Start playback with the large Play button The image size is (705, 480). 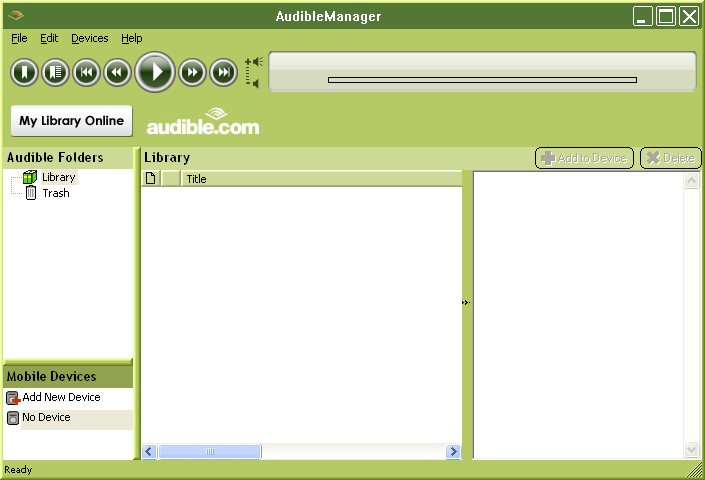[x=155, y=72]
